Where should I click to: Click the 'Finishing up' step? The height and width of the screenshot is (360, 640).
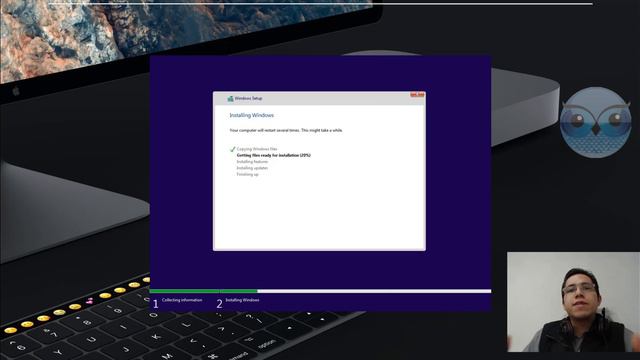[x=247, y=174]
